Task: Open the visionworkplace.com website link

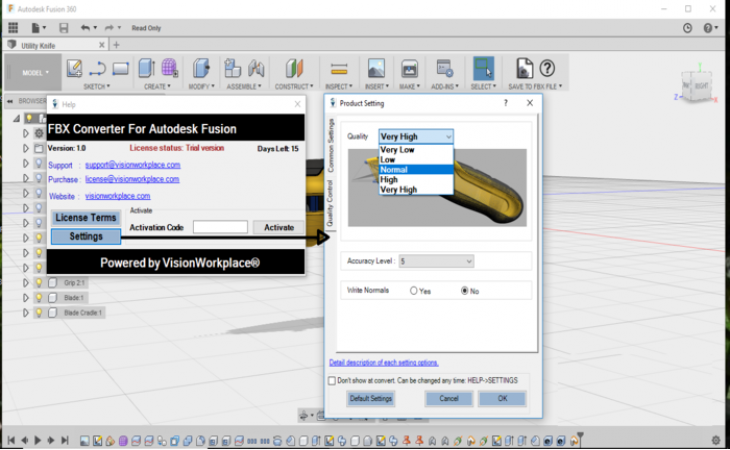Action: 117,196
